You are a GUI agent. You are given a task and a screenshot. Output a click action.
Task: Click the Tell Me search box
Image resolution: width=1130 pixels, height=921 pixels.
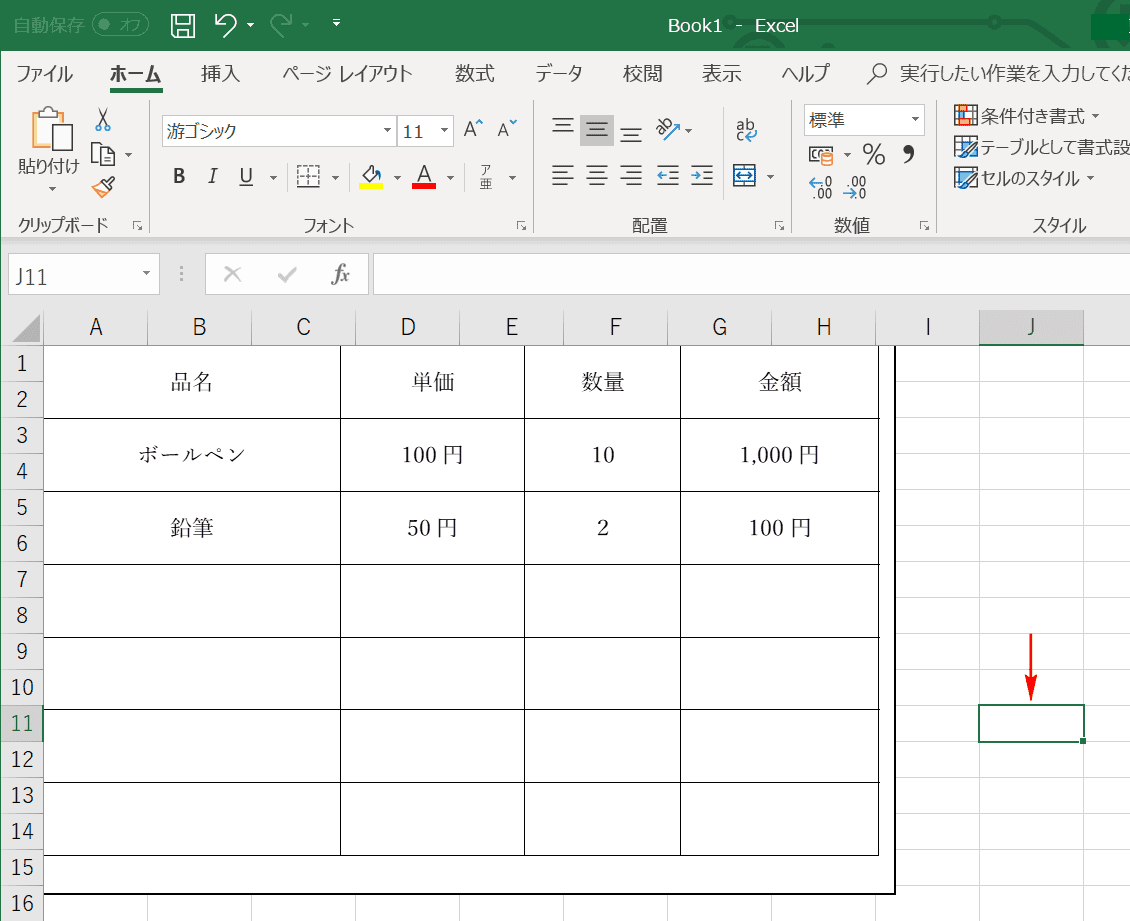[x=998, y=74]
